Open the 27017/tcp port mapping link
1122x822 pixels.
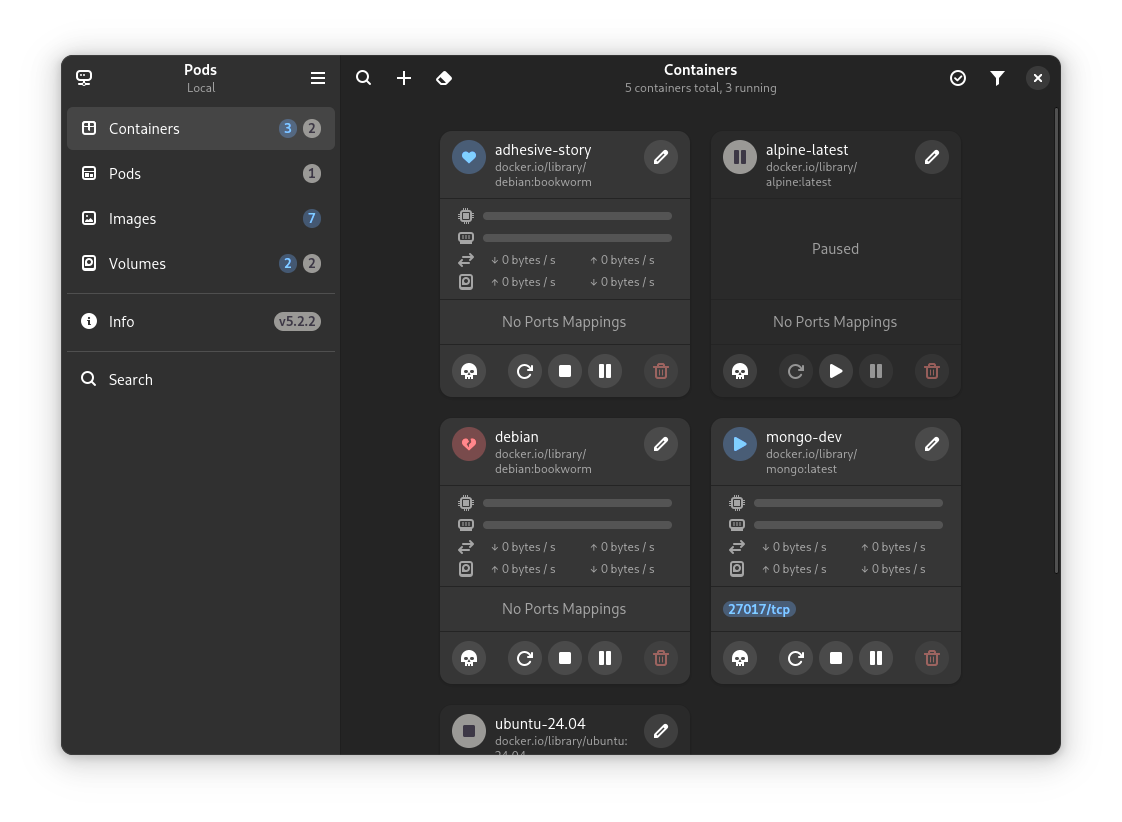coord(759,609)
